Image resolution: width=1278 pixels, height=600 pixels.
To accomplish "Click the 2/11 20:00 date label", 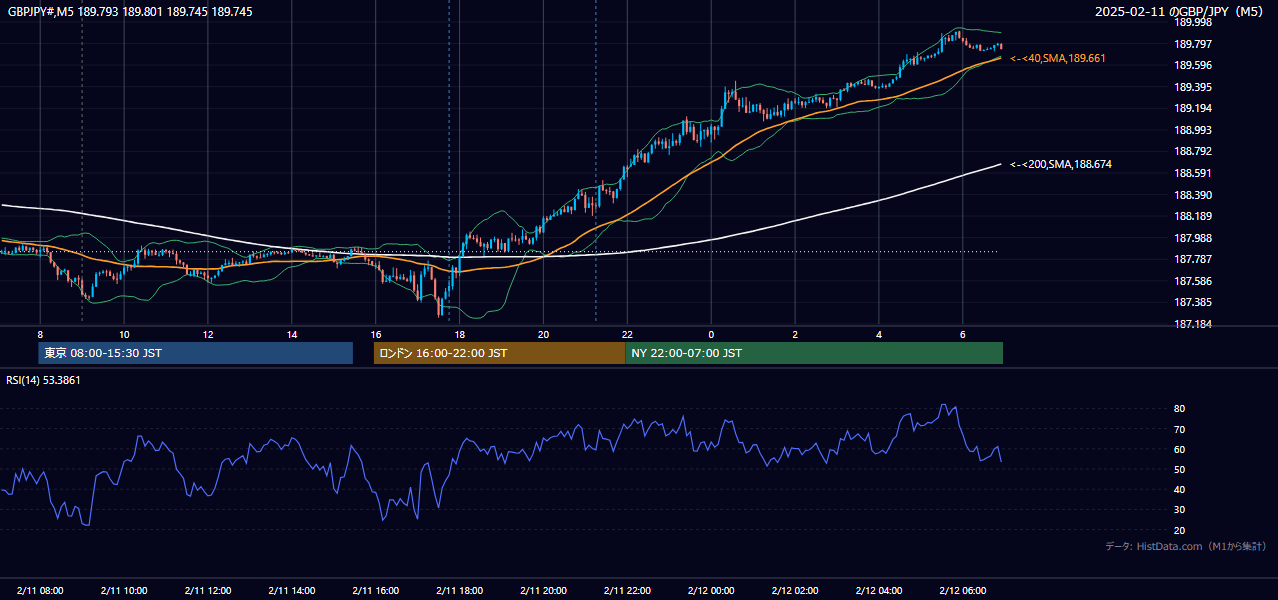I will click(543, 590).
